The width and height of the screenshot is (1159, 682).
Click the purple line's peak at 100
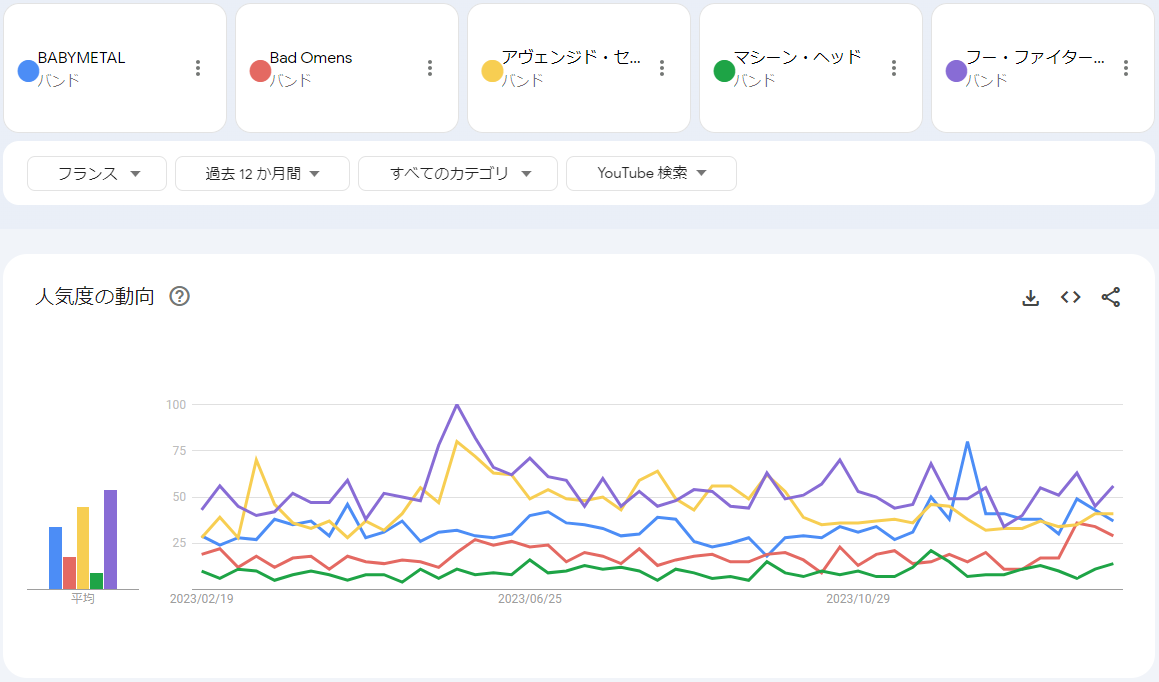[x=458, y=405]
